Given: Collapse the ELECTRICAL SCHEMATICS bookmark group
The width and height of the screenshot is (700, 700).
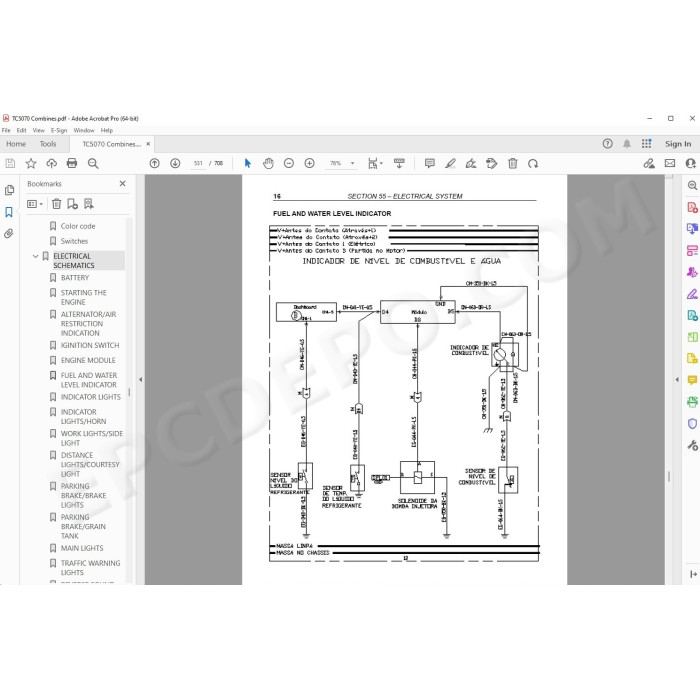Looking at the screenshot, I should coord(35,256).
